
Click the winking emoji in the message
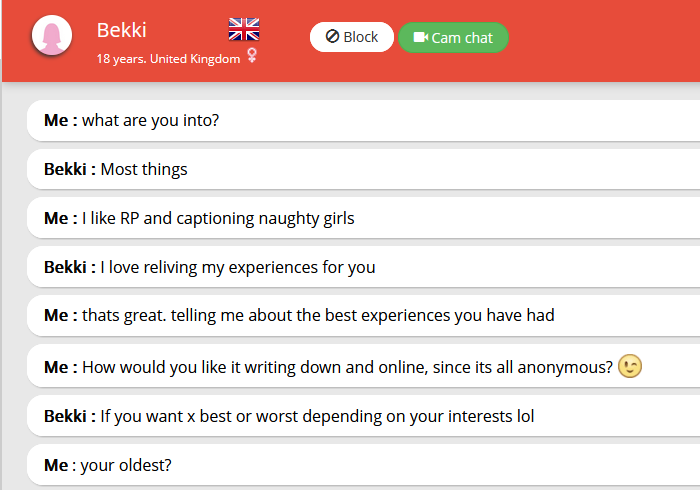tap(630, 367)
